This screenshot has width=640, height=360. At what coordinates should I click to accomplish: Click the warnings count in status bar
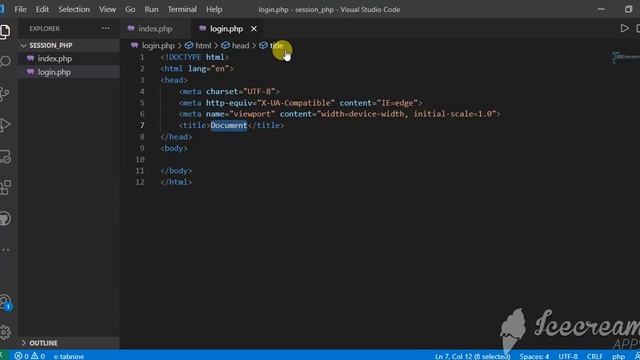[x=38, y=356]
